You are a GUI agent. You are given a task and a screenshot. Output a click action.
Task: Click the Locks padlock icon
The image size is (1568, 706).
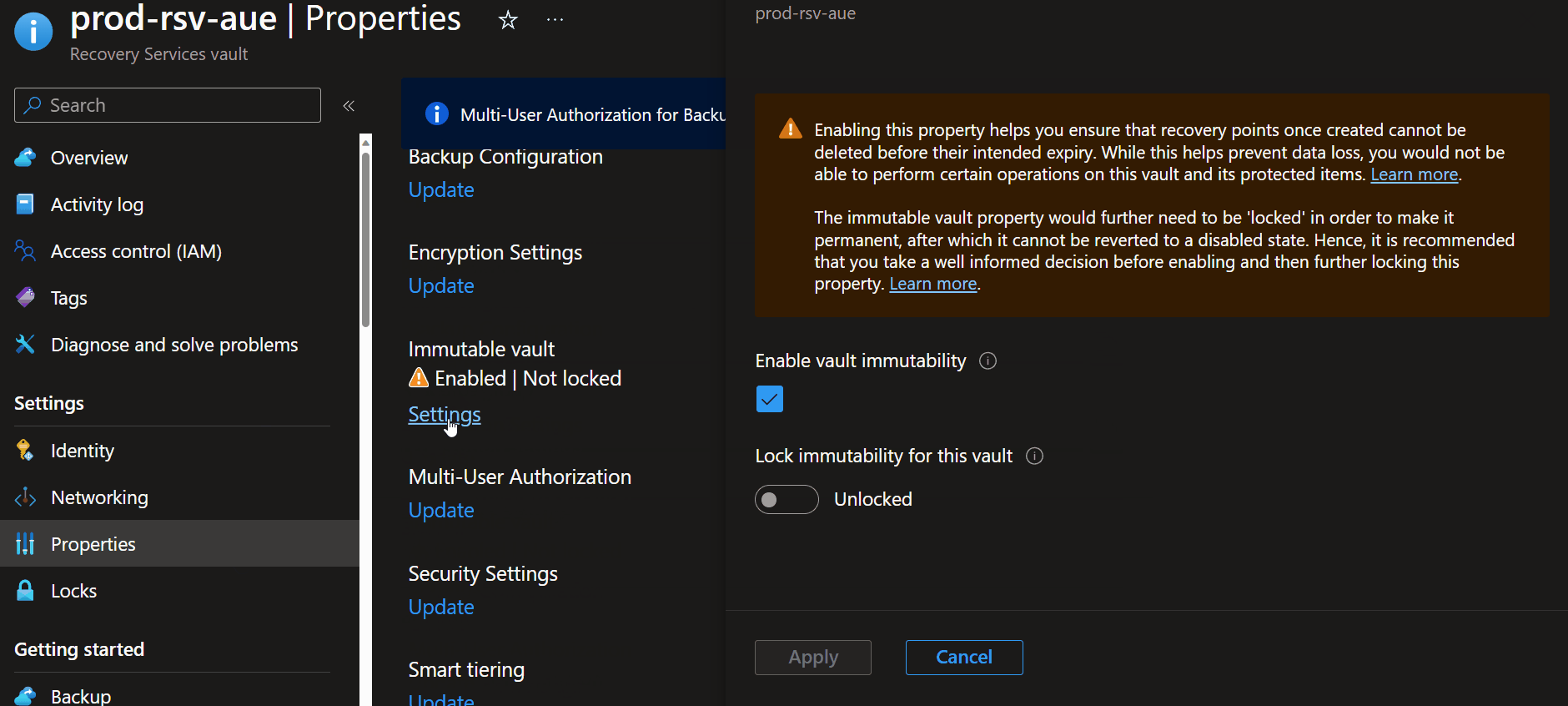pos(26,591)
